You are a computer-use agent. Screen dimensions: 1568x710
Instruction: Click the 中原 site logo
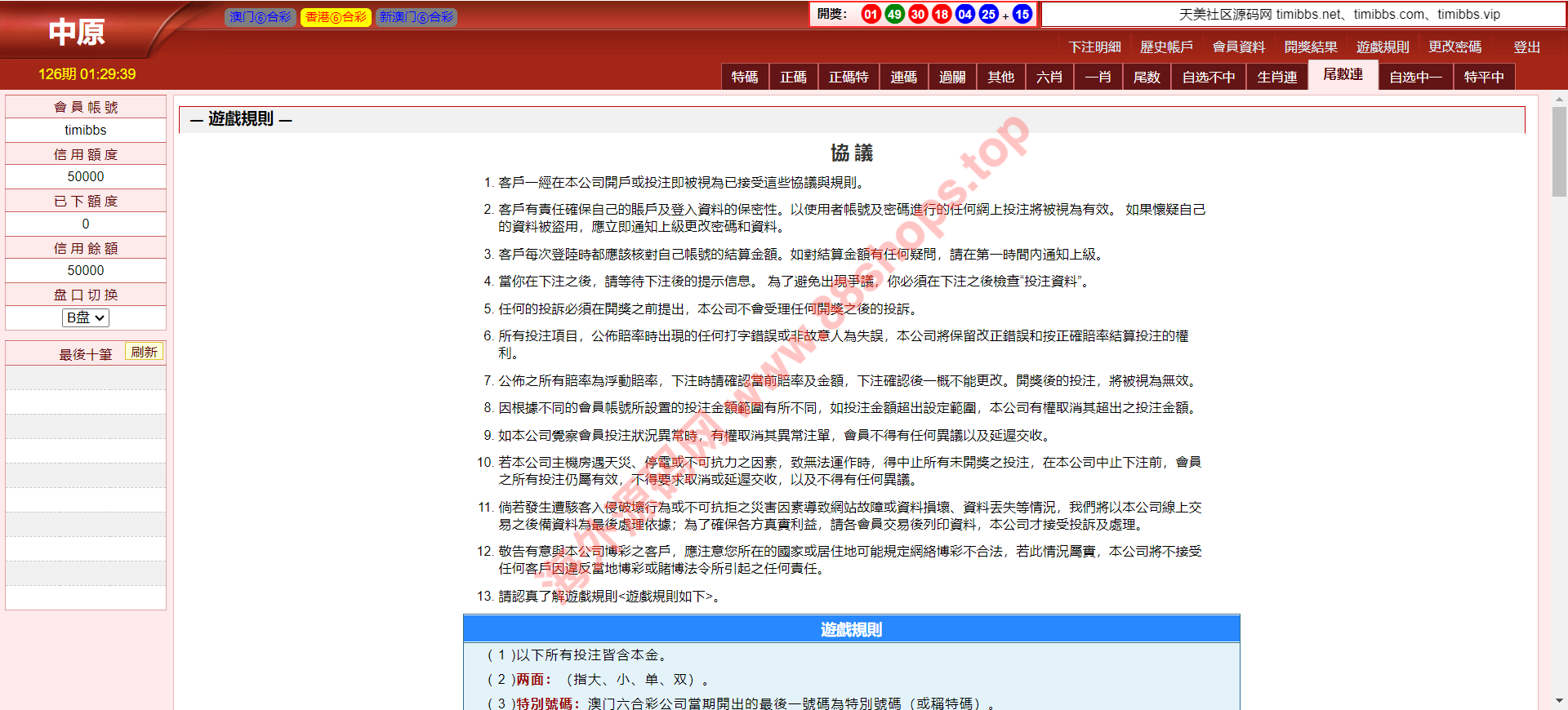click(77, 32)
